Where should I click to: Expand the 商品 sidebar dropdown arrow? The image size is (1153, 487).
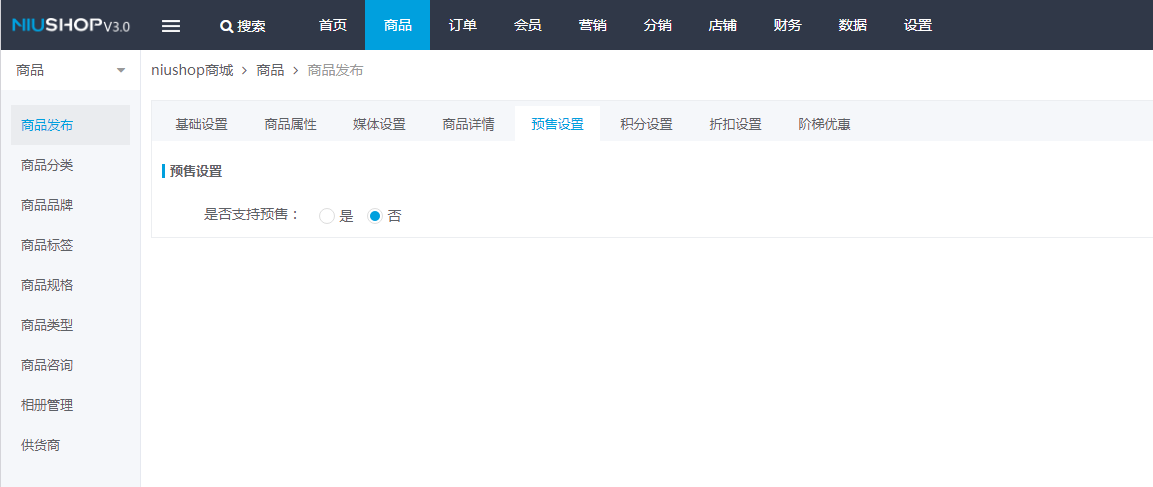coord(121,71)
